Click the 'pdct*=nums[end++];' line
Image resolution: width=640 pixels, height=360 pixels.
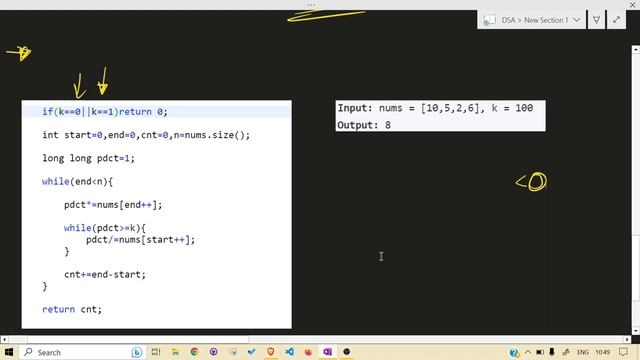(x=113, y=205)
